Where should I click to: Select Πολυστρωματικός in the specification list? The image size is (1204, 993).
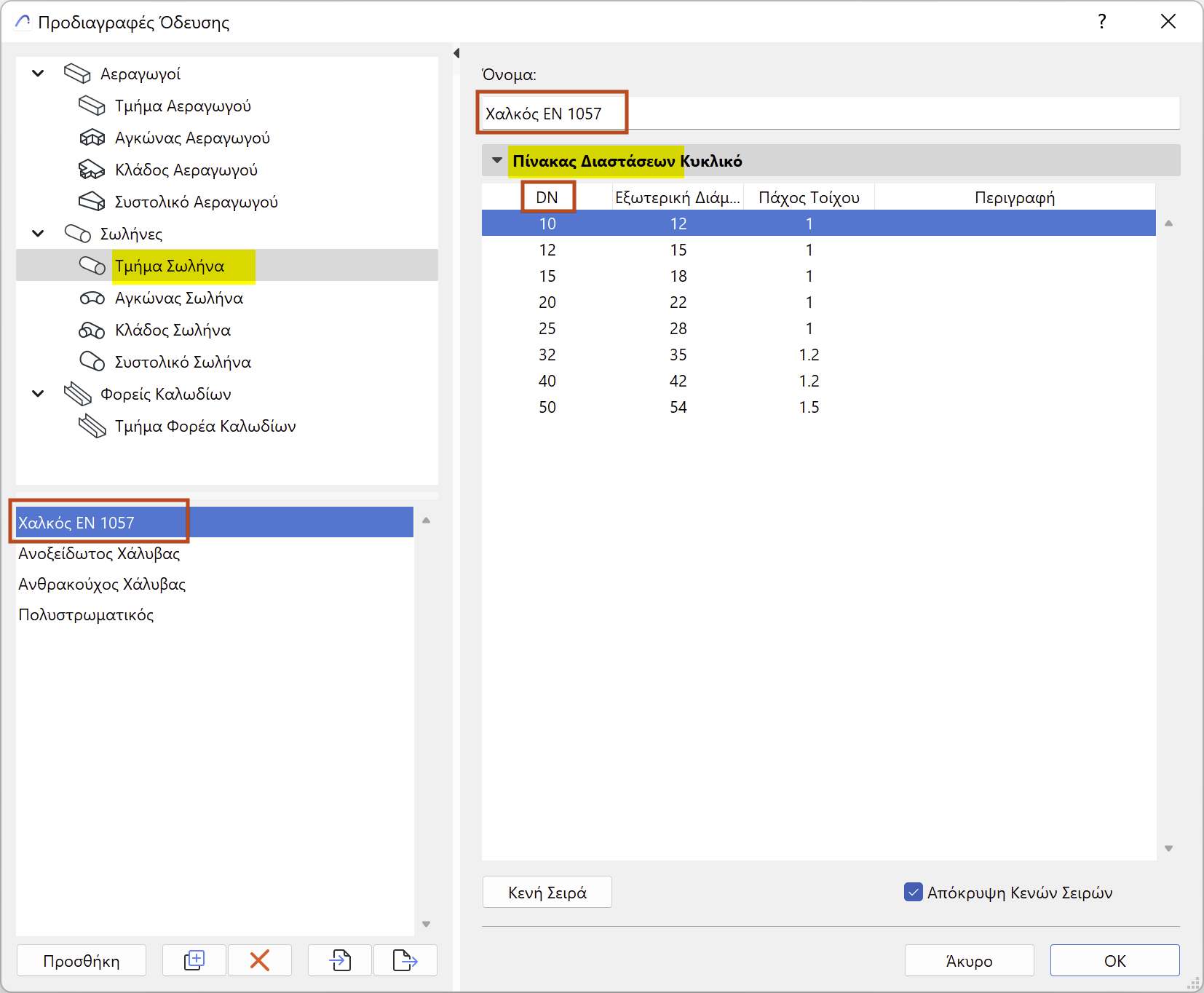coord(215,614)
